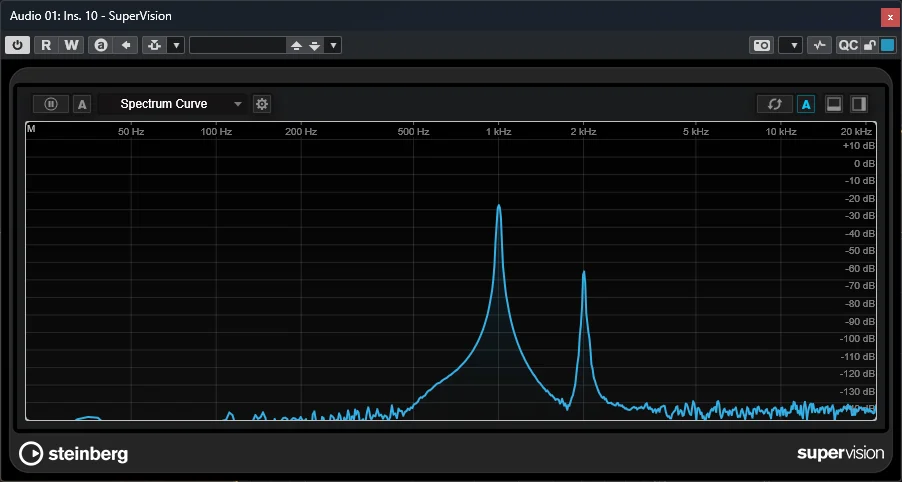The height and width of the screenshot is (482, 902).
Task: Toggle the left A button beside pause
Action: click(82, 104)
